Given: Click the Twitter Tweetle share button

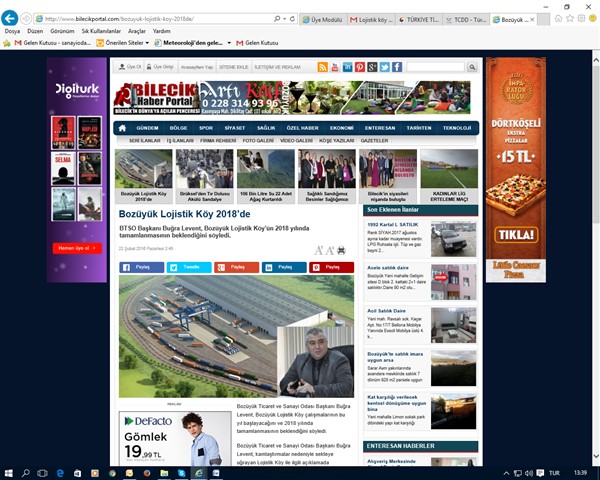Looking at the screenshot, I should [x=189, y=267].
